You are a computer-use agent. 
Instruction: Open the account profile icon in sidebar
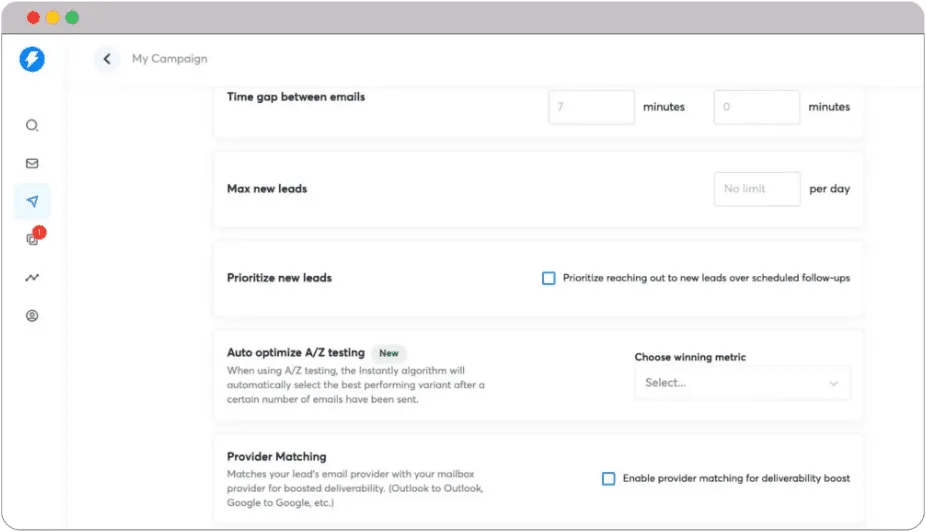click(x=32, y=316)
